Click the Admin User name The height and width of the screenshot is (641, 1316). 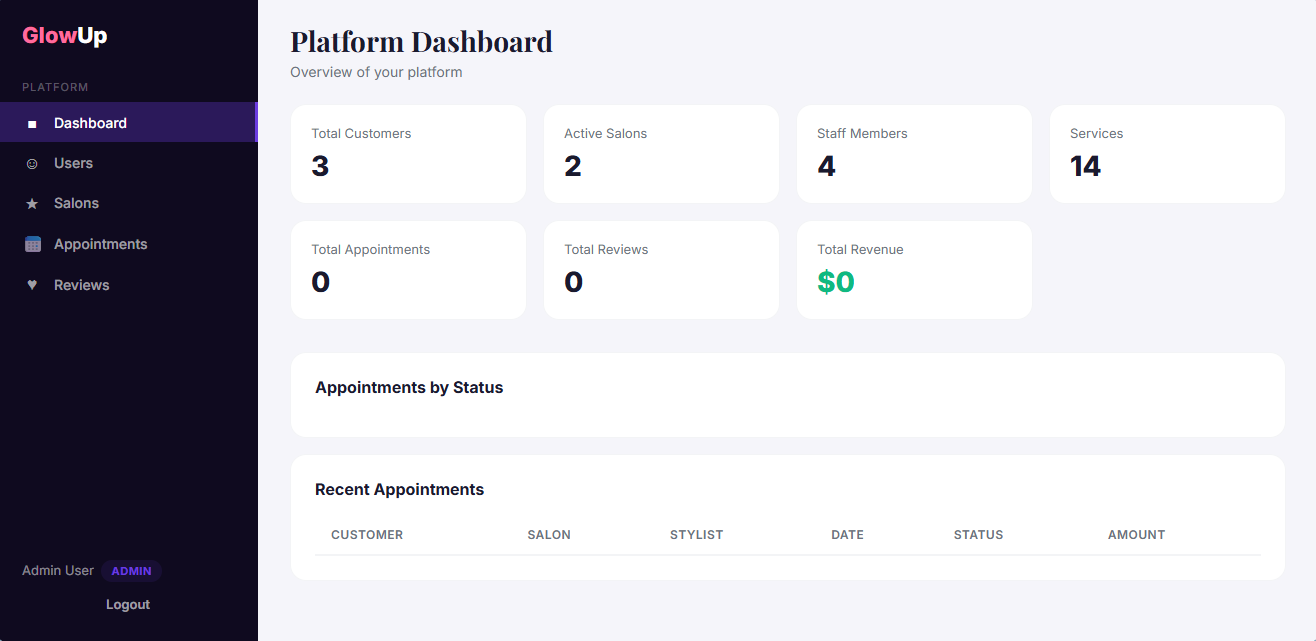(58, 570)
